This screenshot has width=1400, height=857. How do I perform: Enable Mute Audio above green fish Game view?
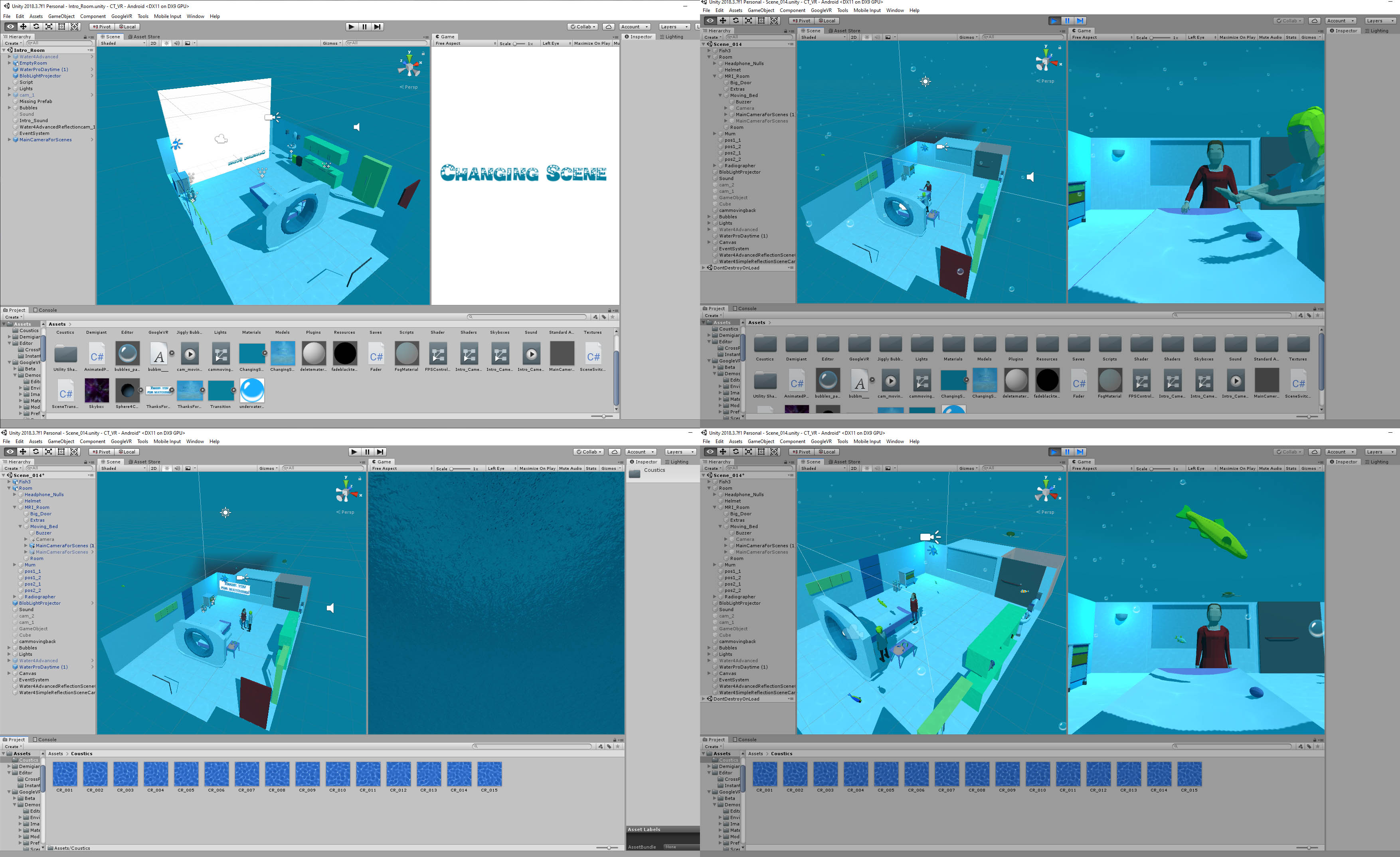pyautogui.click(x=1270, y=468)
